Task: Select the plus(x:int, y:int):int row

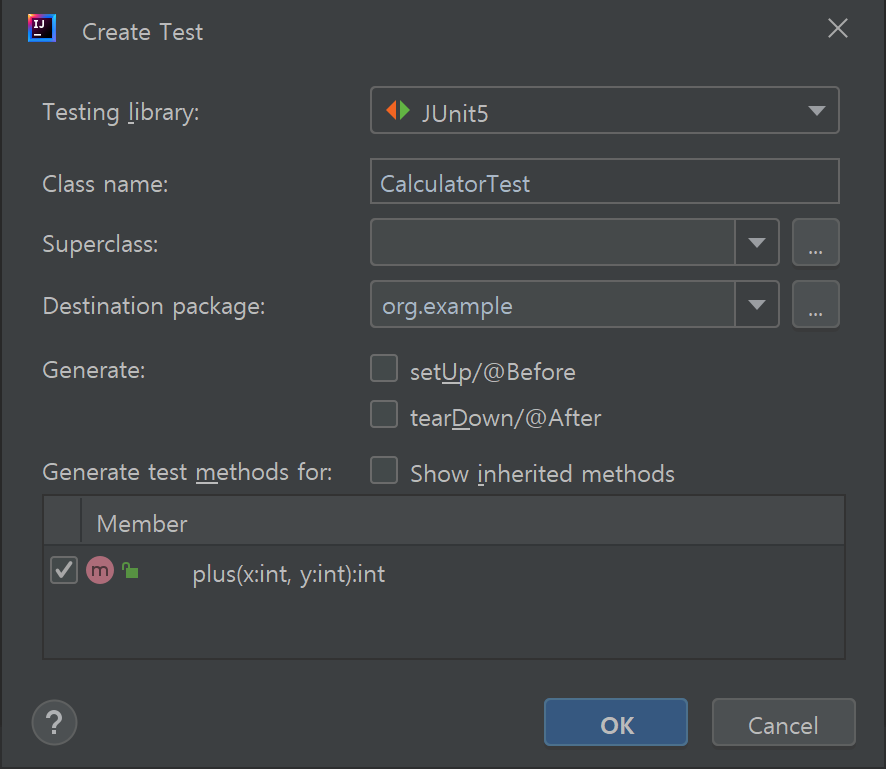Action: click(x=289, y=574)
